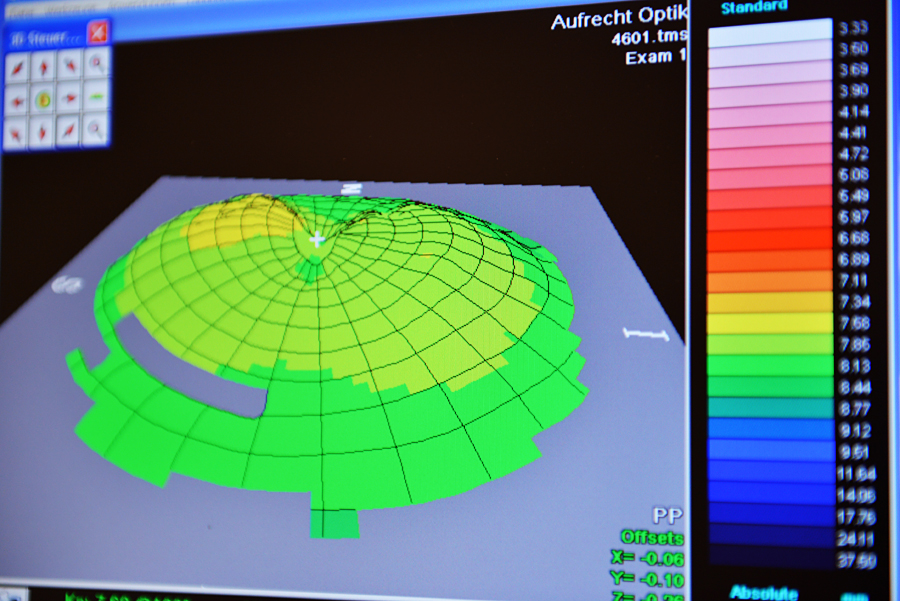
Task: Pick the red 6.68 swatch in the scale
Action: pos(770,239)
